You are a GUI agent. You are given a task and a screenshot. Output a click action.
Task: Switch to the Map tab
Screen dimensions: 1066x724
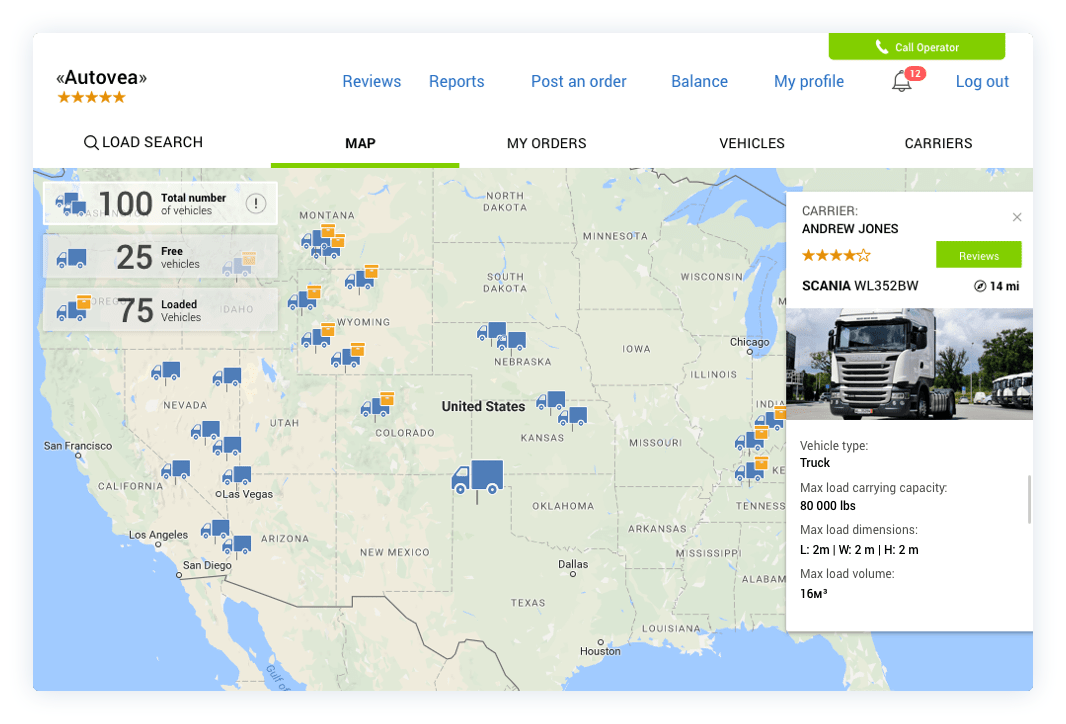point(360,143)
